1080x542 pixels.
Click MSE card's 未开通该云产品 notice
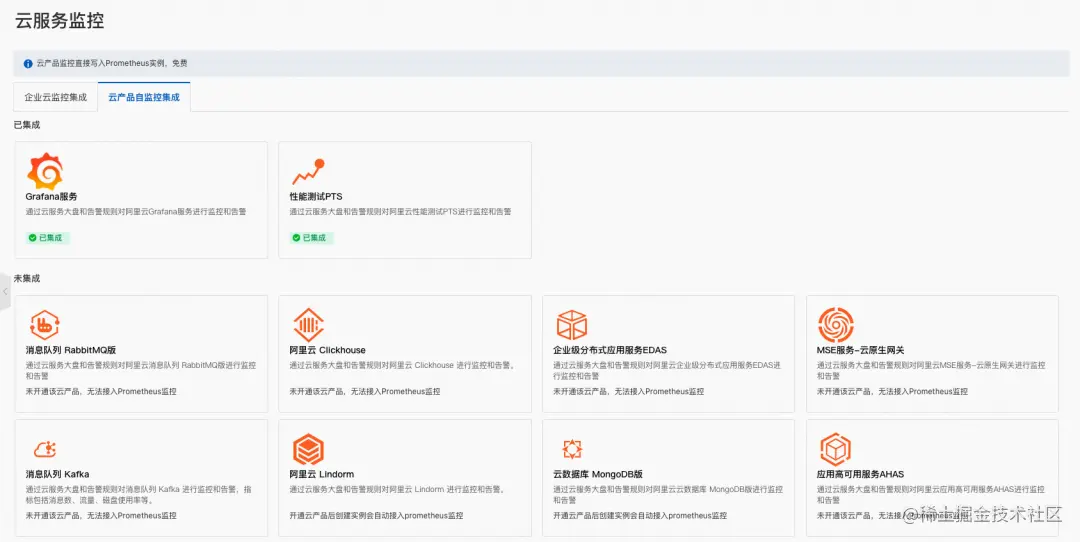click(893, 391)
